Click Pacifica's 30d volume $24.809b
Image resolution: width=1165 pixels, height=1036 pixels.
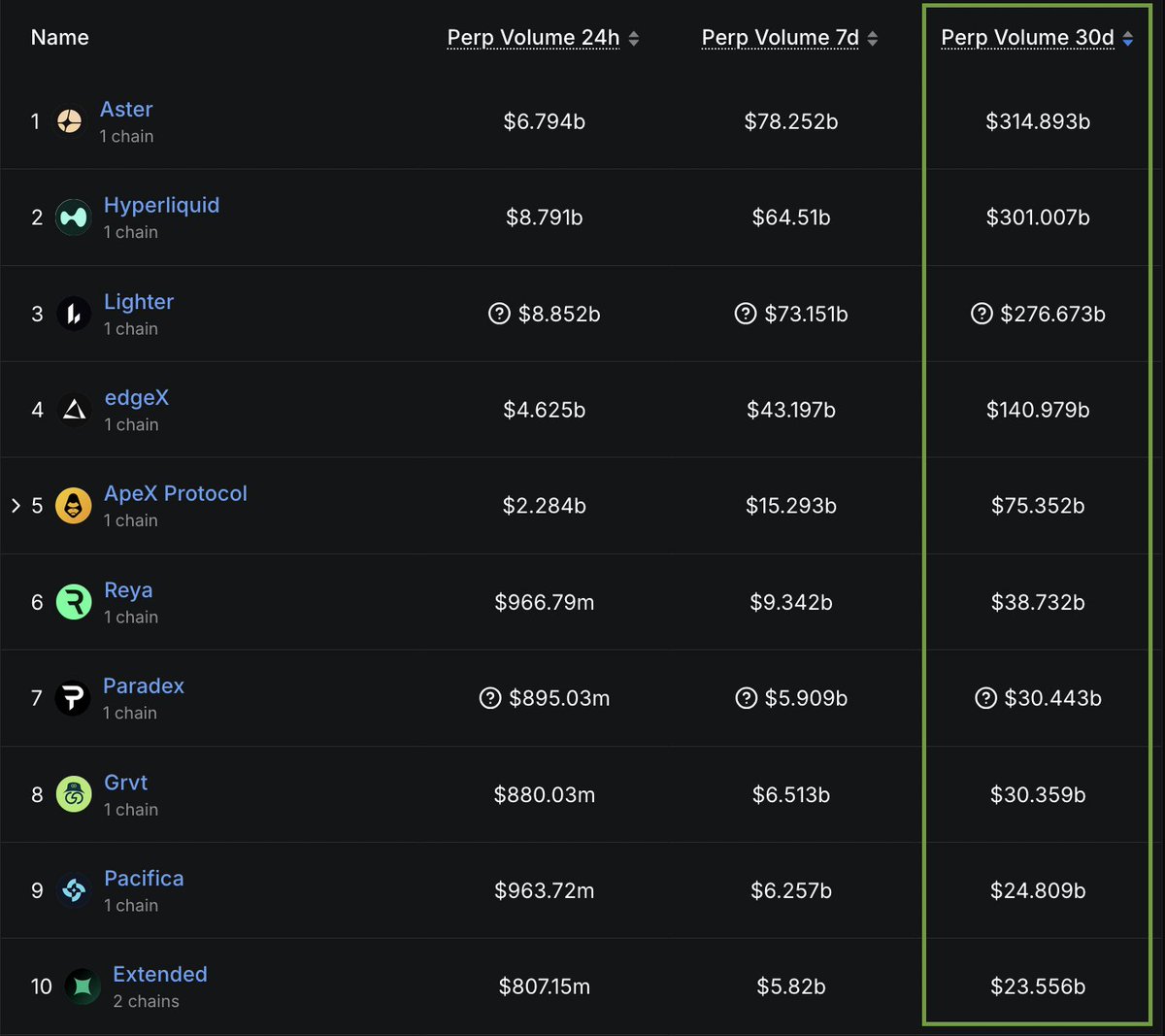[1038, 890]
